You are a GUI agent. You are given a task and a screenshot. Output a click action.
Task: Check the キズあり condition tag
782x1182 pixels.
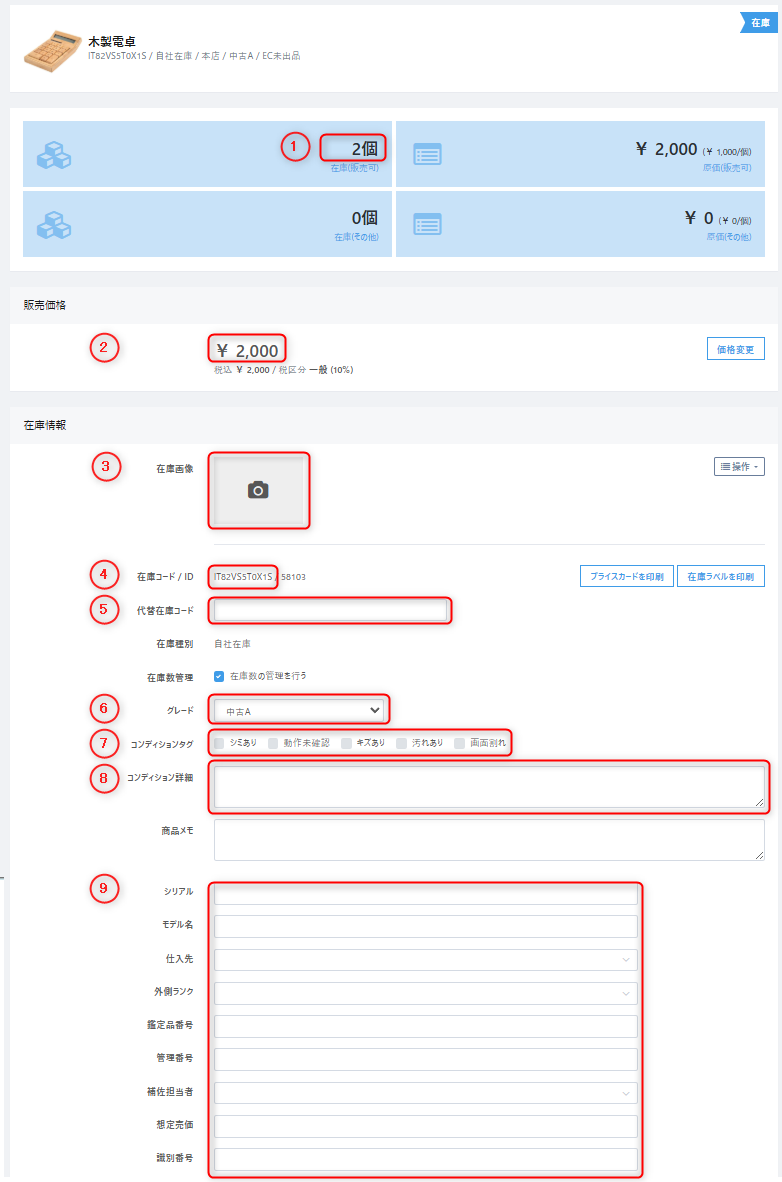point(346,743)
